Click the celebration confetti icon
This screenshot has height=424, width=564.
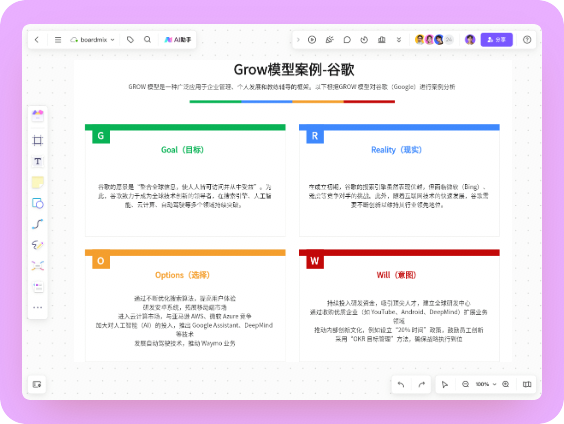tap(329, 40)
